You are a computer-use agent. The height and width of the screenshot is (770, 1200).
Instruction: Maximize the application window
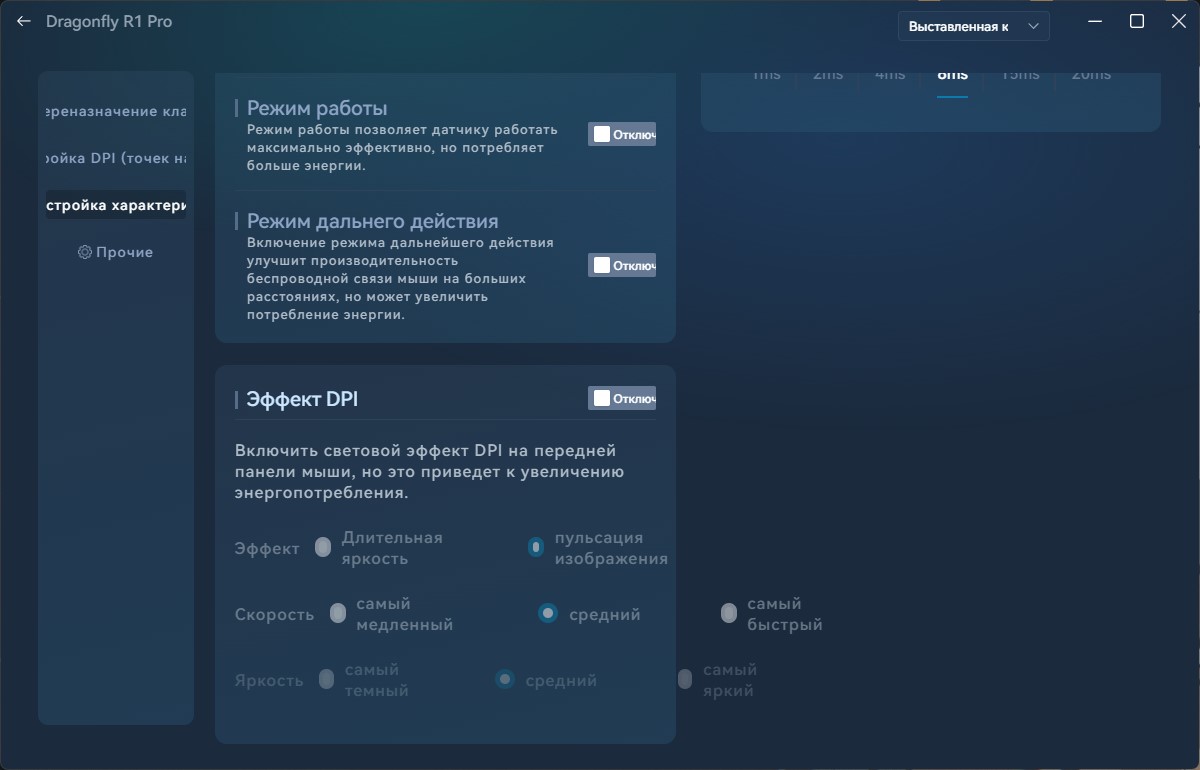[1137, 21]
